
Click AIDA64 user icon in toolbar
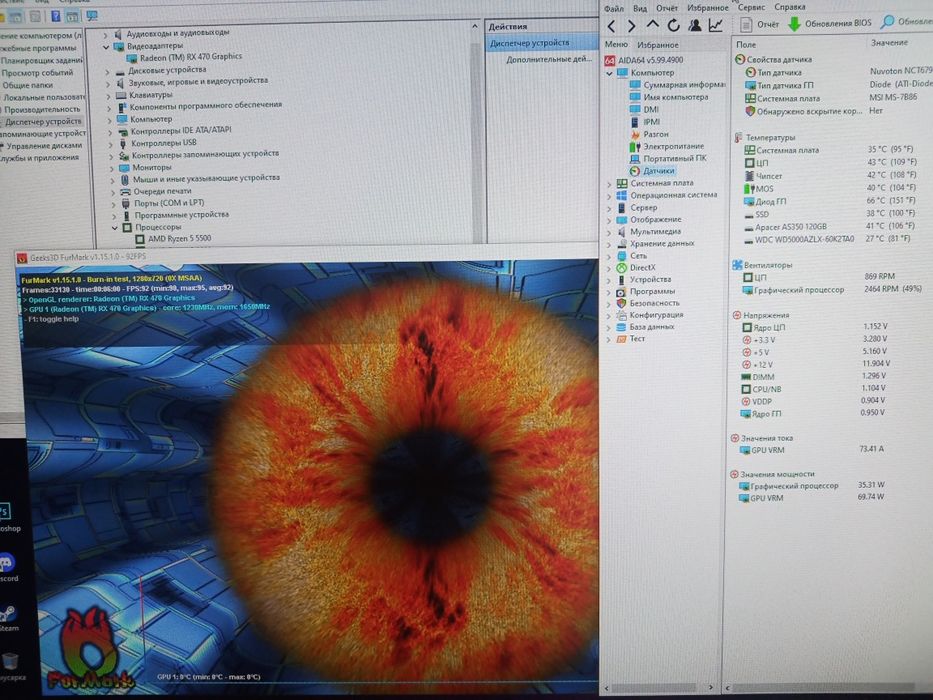tap(694, 25)
